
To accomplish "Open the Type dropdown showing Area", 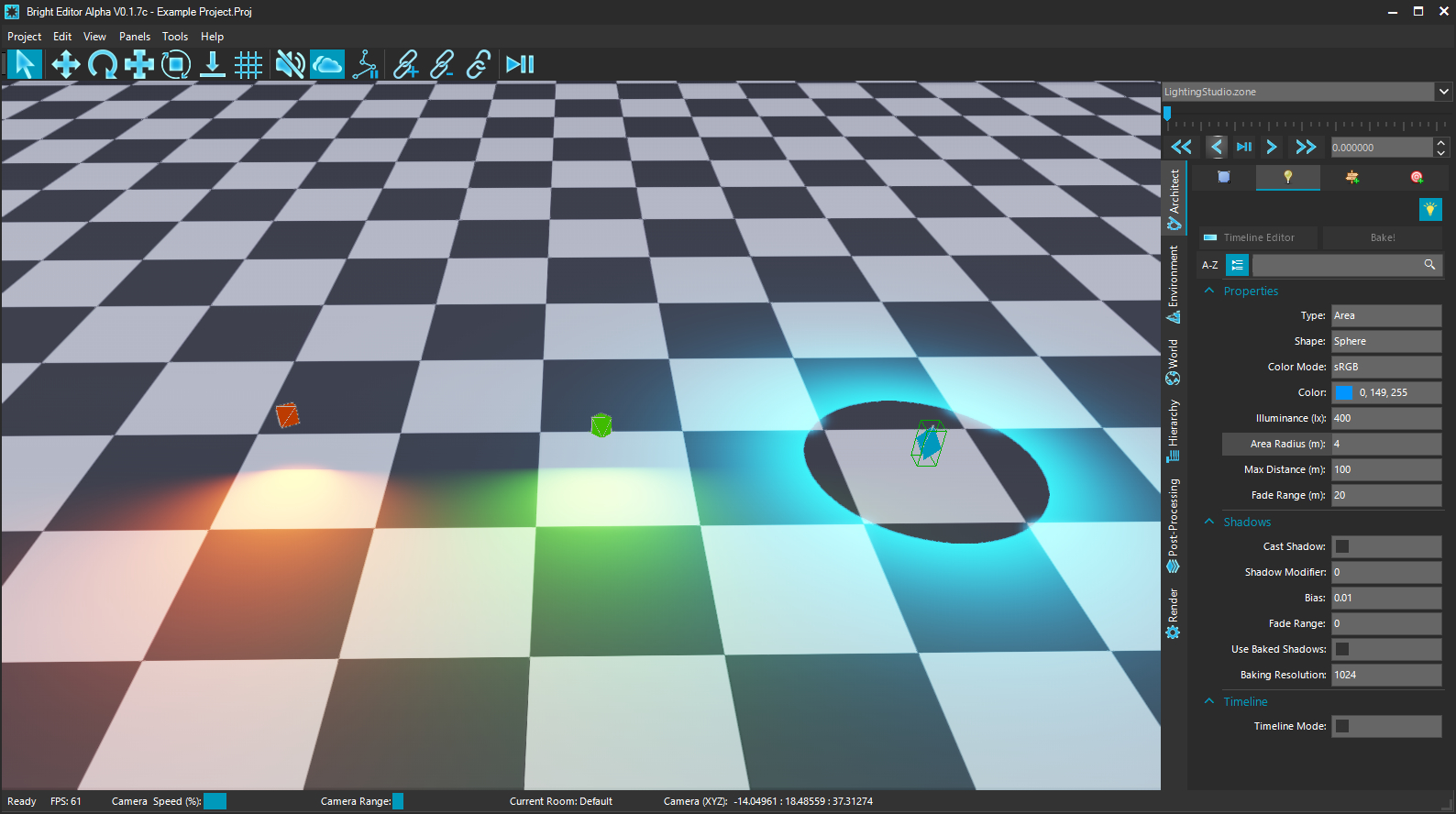I will (1386, 315).
